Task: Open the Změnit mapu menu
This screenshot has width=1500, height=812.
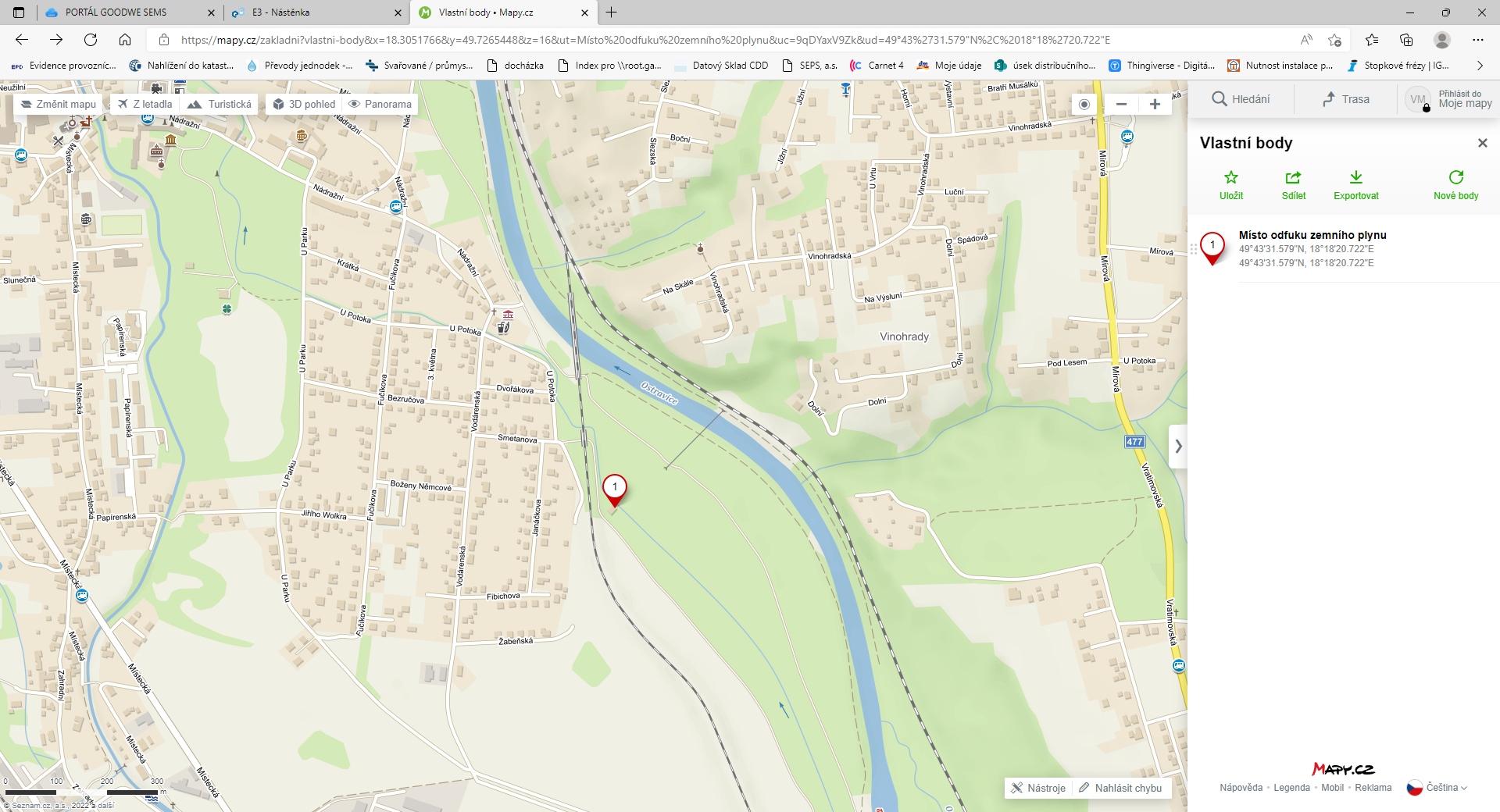Action: coord(59,104)
